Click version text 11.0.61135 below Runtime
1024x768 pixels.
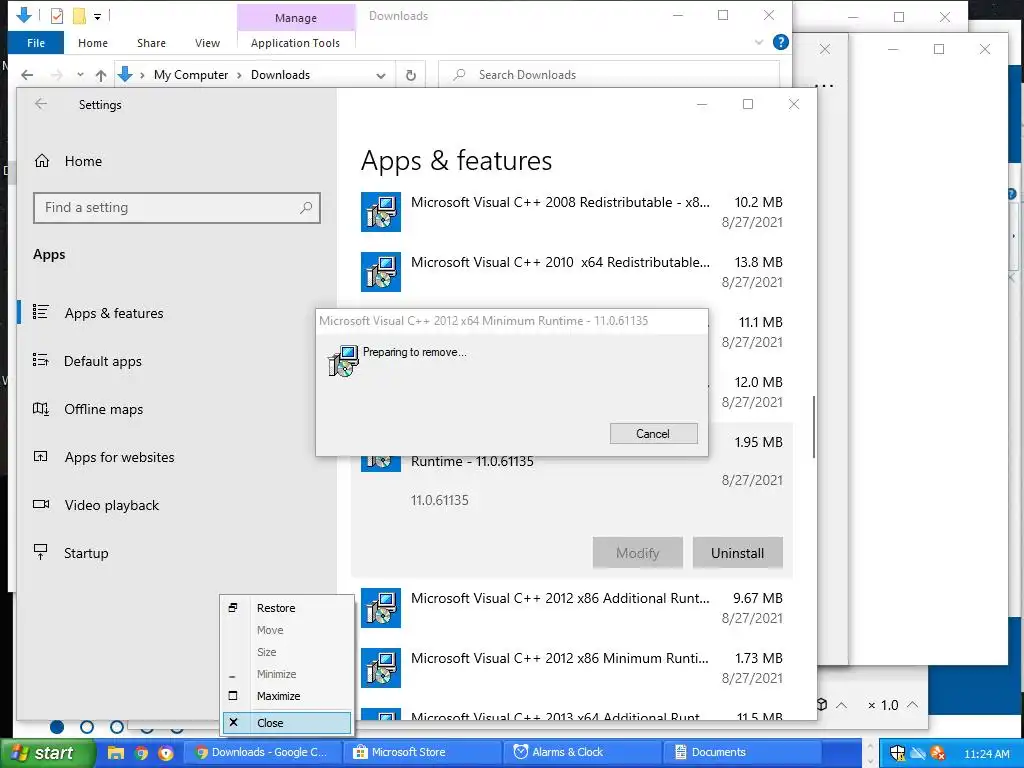[x=440, y=500]
